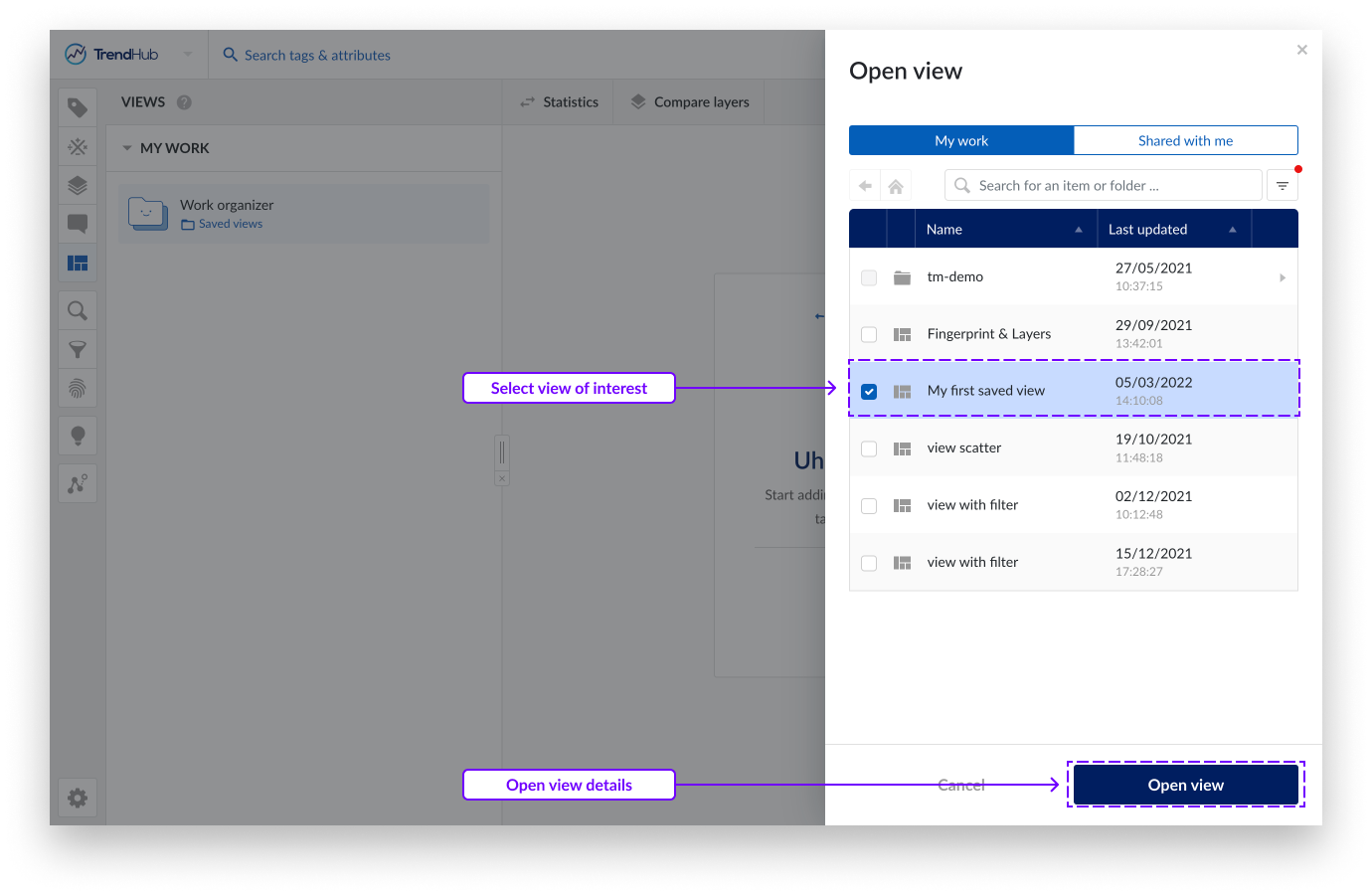The width and height of the screenshot is (1372, 895).
Task: Select the My work tab
Action: [x=960, y=140]
